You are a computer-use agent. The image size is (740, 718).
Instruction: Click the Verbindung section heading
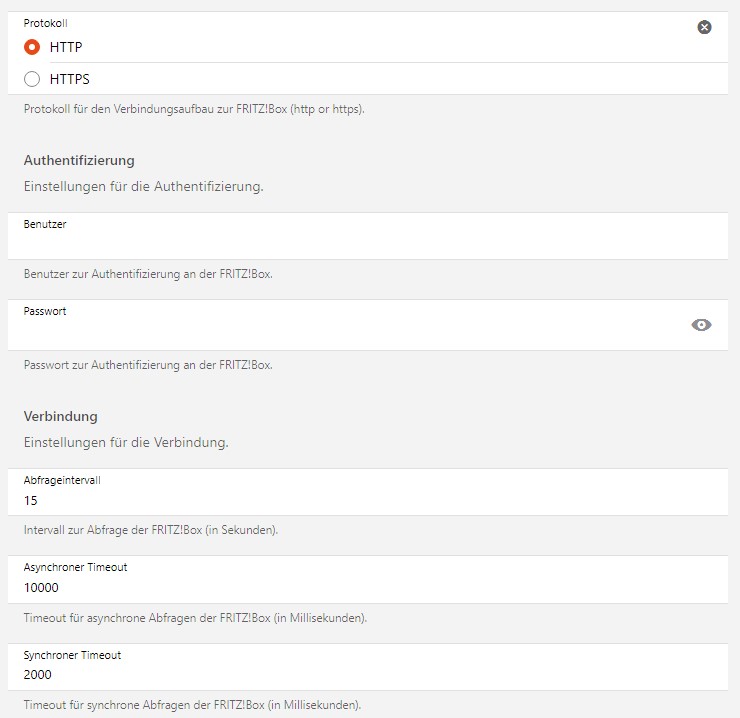[x=61, y=416]
